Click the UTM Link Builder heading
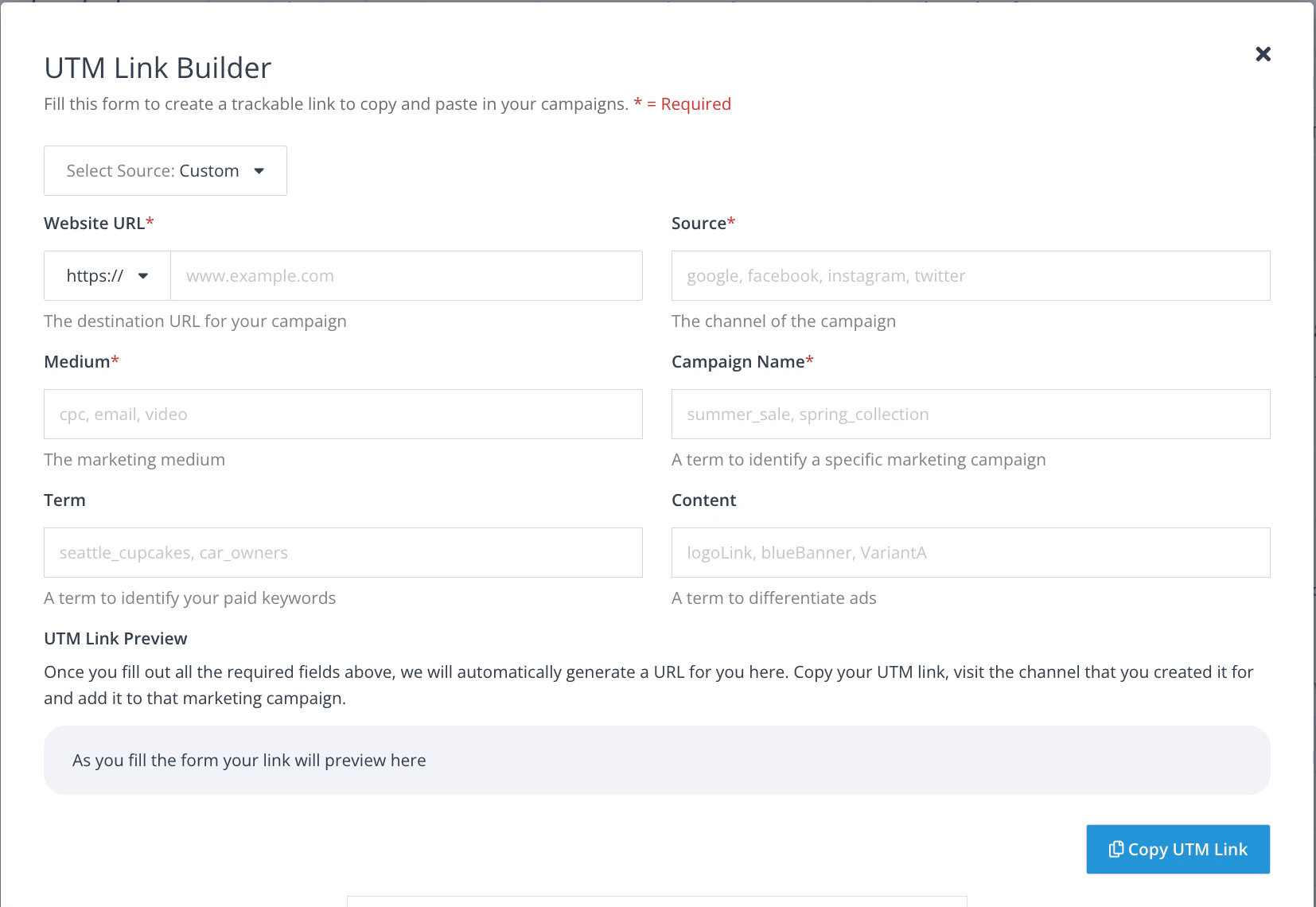Screen dimensions: 1316x907 (158, 68)
